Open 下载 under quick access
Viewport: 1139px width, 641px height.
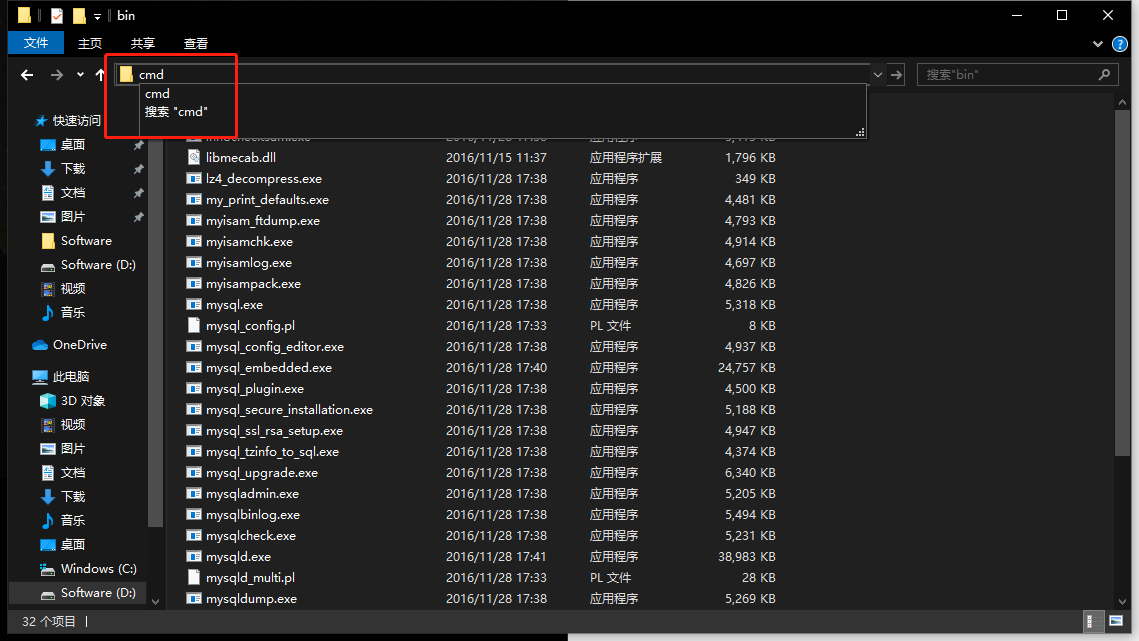point(73,169)
